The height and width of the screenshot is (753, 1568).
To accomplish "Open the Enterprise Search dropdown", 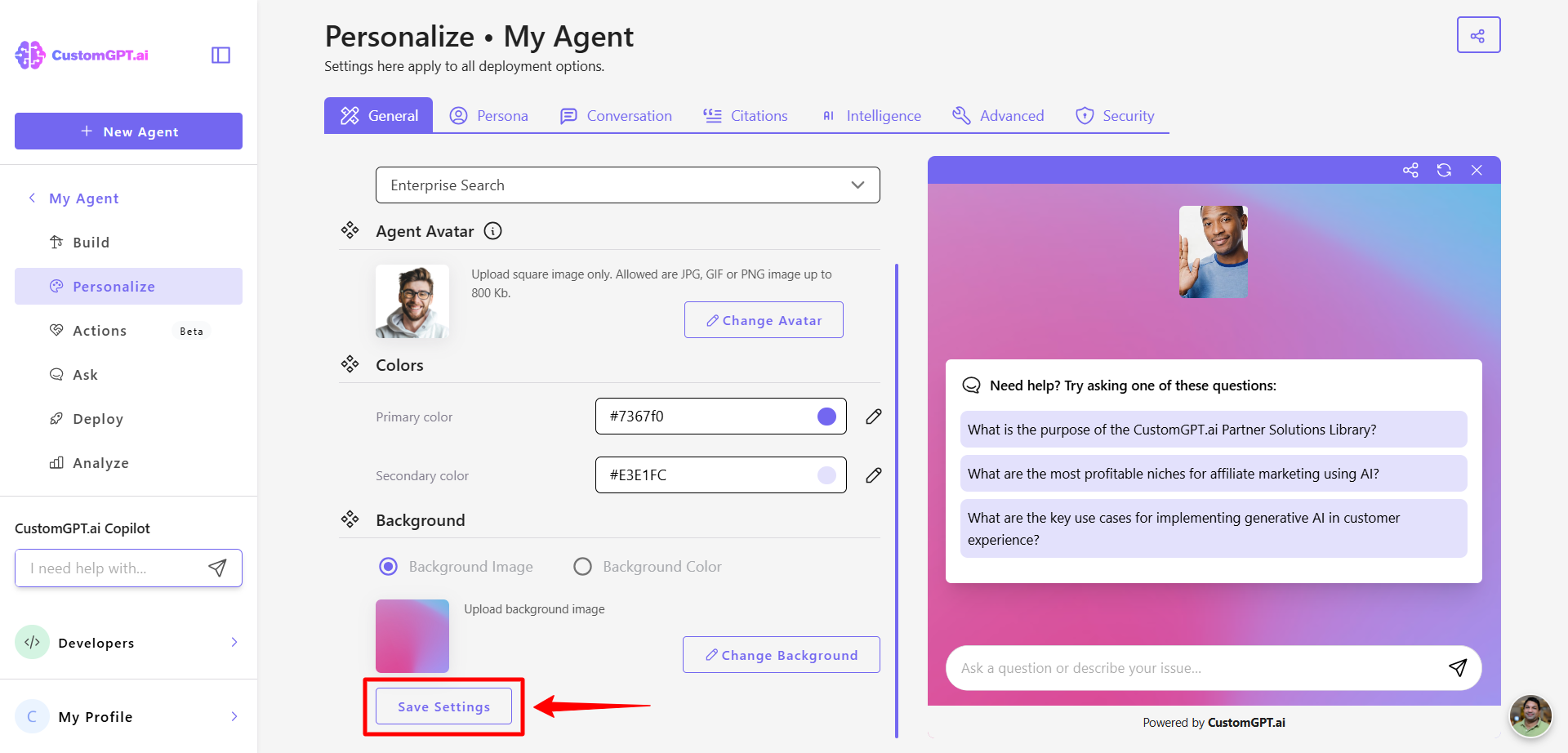I will (x=627, y=185).
